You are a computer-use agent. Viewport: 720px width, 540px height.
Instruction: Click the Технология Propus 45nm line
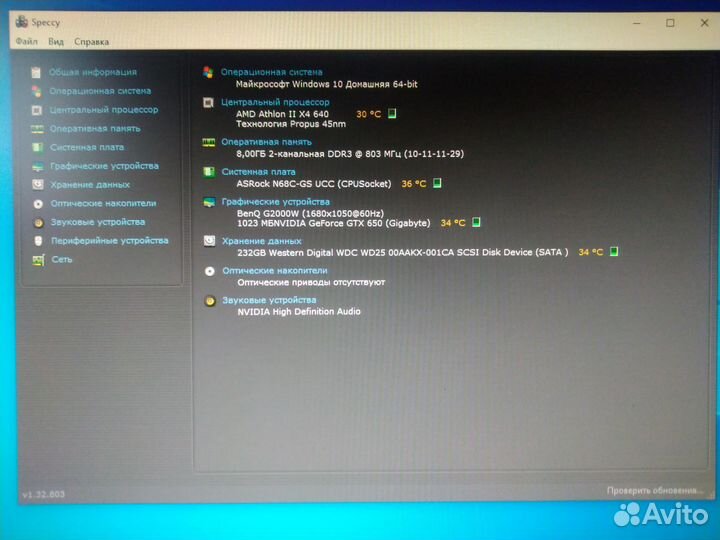tap(291, 124)
